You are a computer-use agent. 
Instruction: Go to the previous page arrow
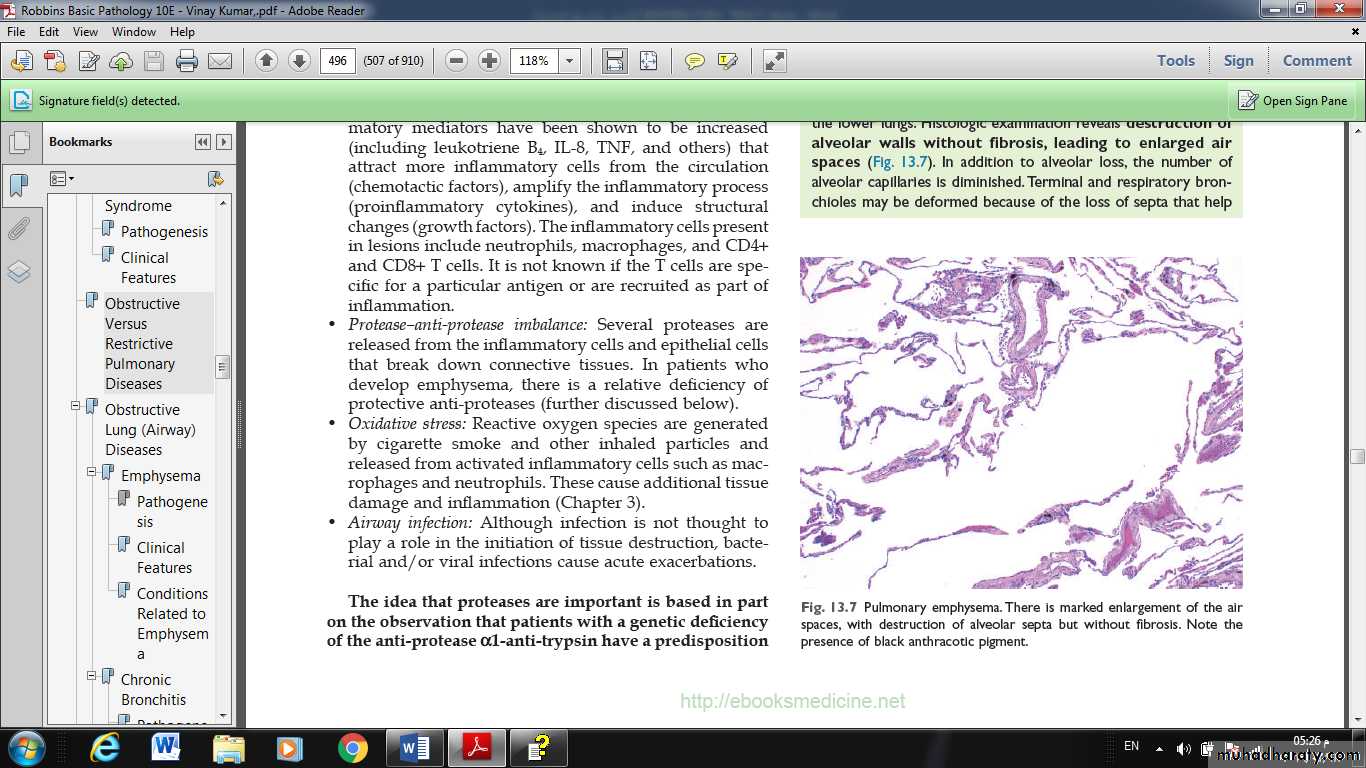point(266,61)
